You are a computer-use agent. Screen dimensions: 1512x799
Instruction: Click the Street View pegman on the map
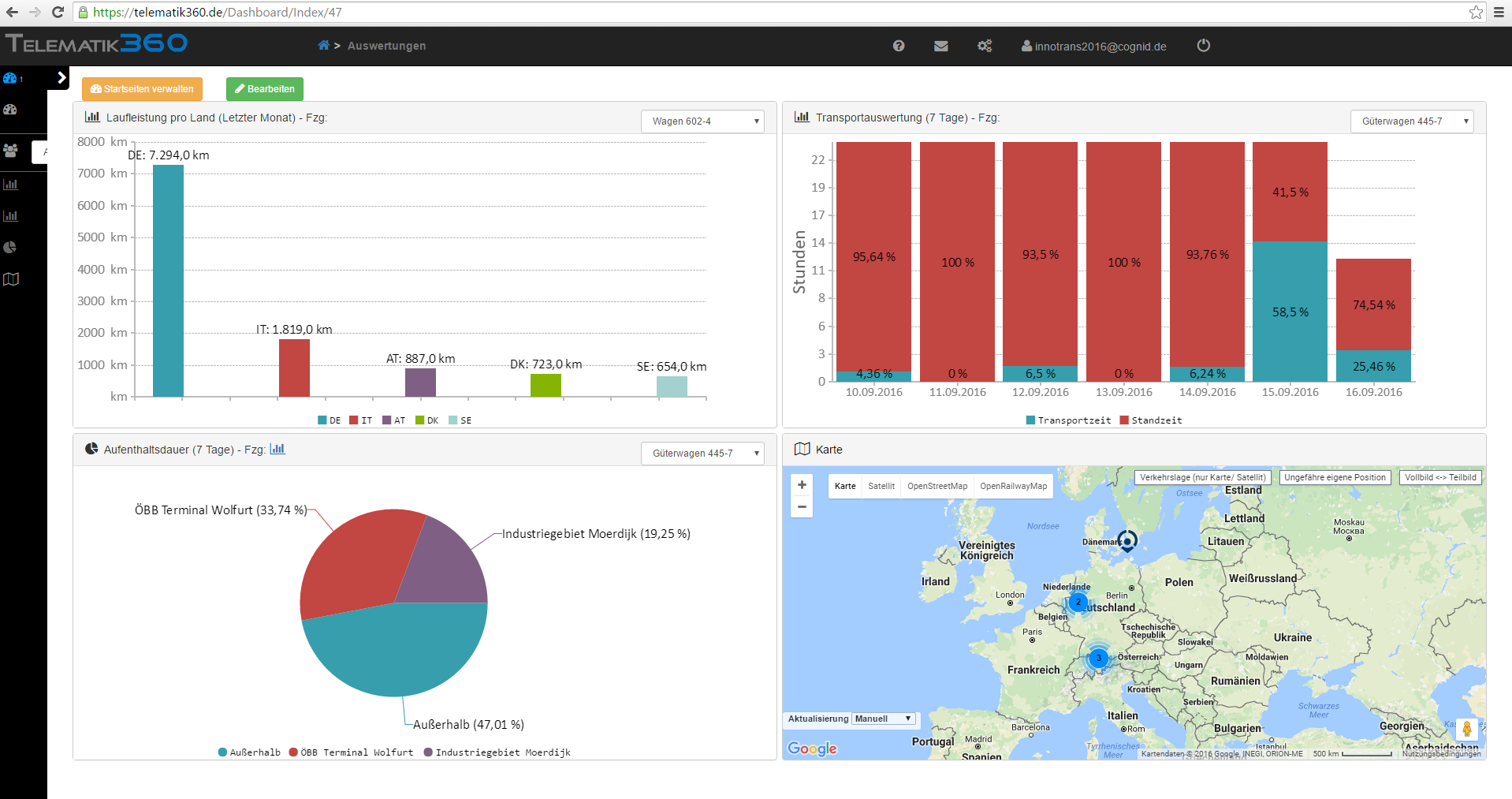click(x=1466, y=729)
